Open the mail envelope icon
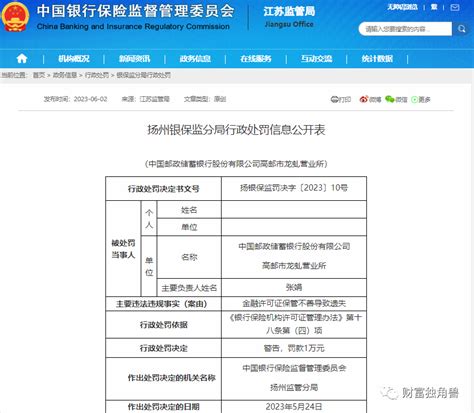474x413 pixels. click(x=455, y=7)
